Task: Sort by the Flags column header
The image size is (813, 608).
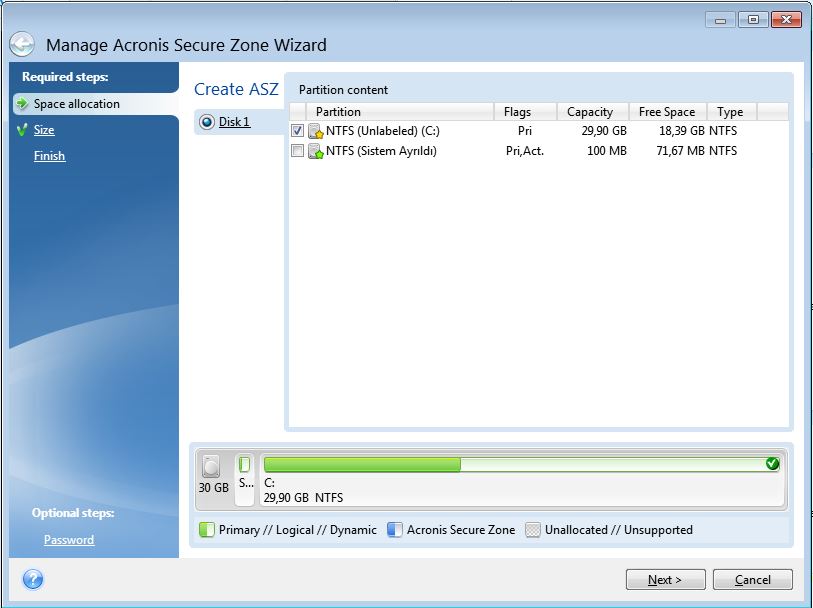Action: click(525, 111)
